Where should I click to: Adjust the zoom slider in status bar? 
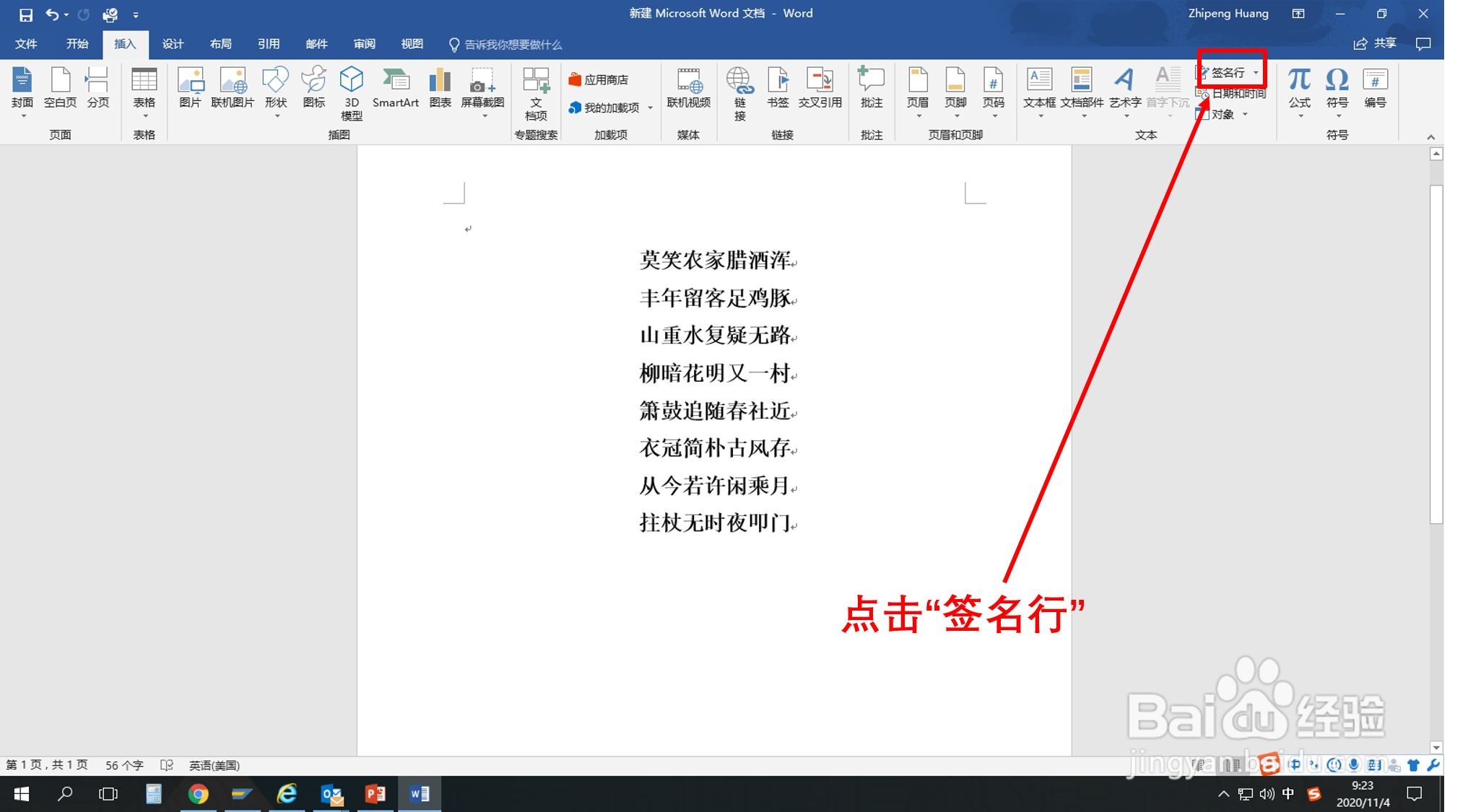click(x=1394, y=765)
